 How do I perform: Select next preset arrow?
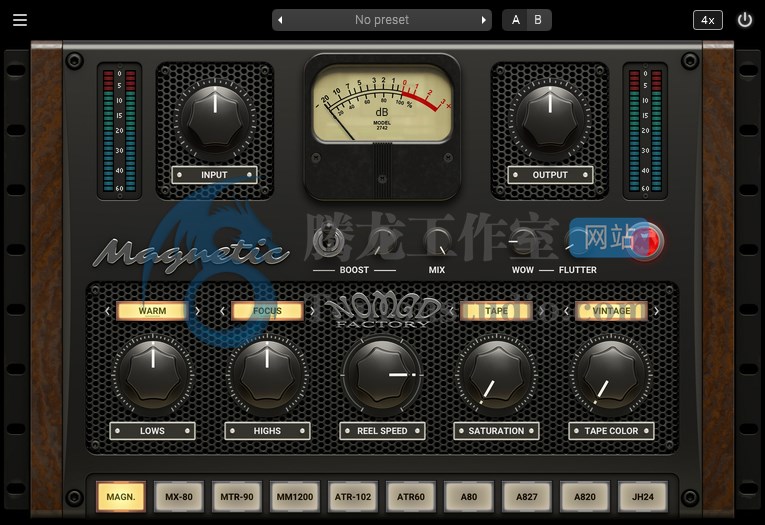483,20
